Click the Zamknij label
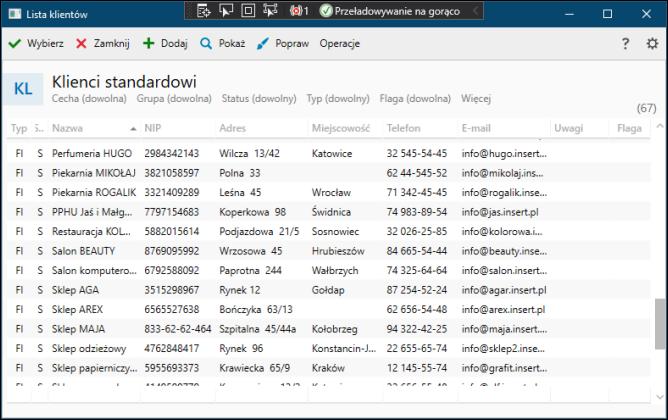 [112, 43]
